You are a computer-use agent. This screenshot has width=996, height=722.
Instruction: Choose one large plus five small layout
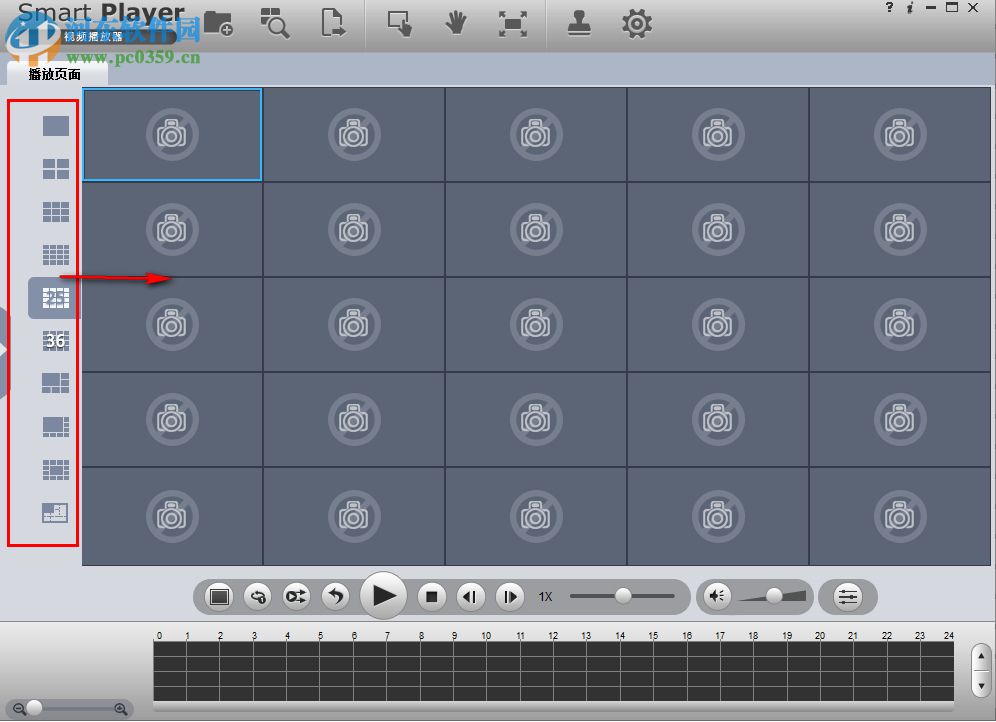[x=56, y=383]
